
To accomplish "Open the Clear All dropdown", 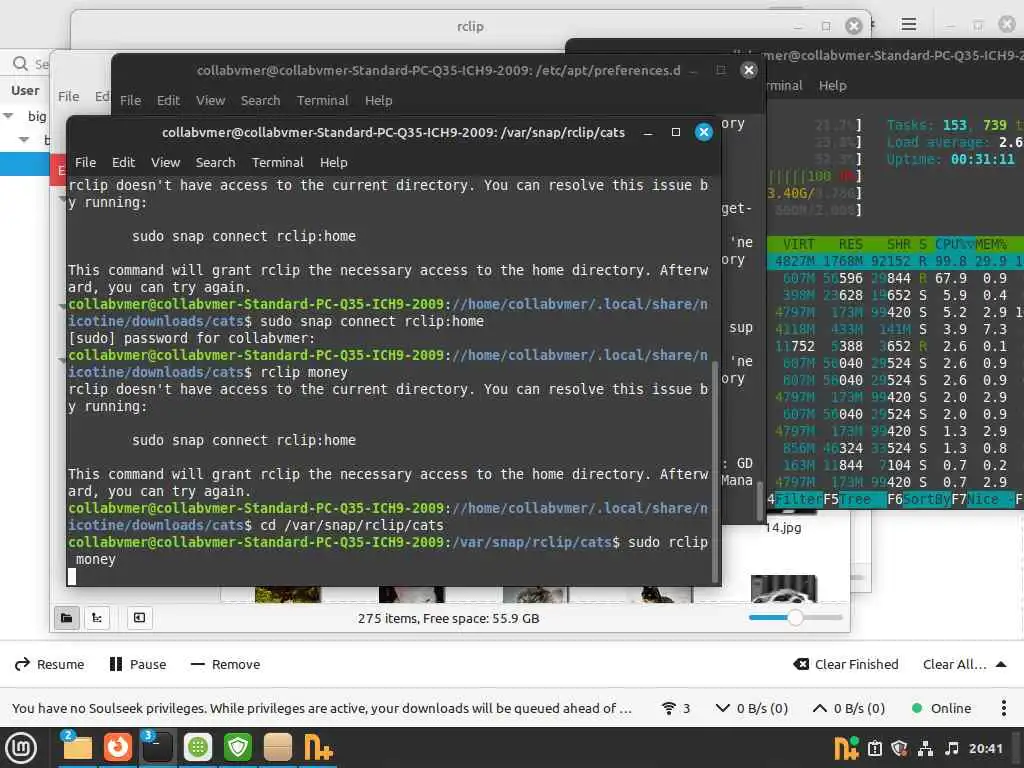I will 964,664.
